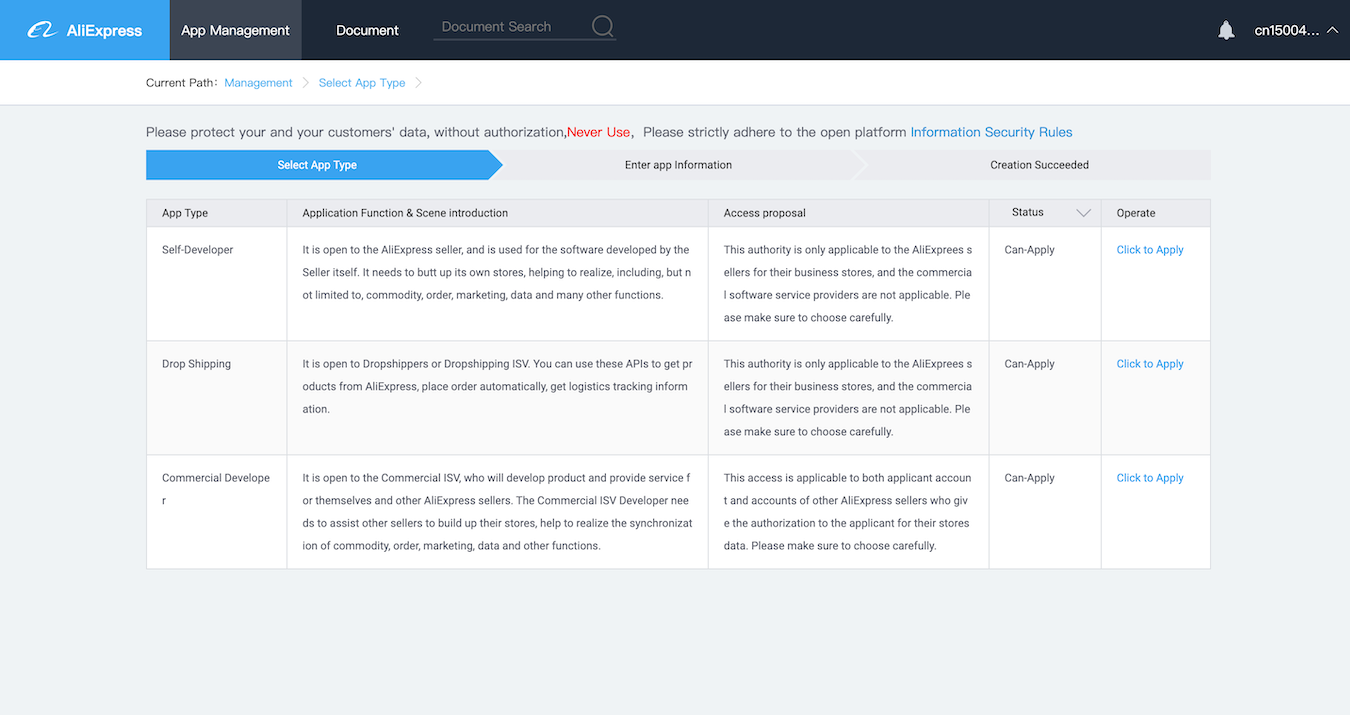
Task: Click the AliExpress logo
Action: [x=85, y=30]
